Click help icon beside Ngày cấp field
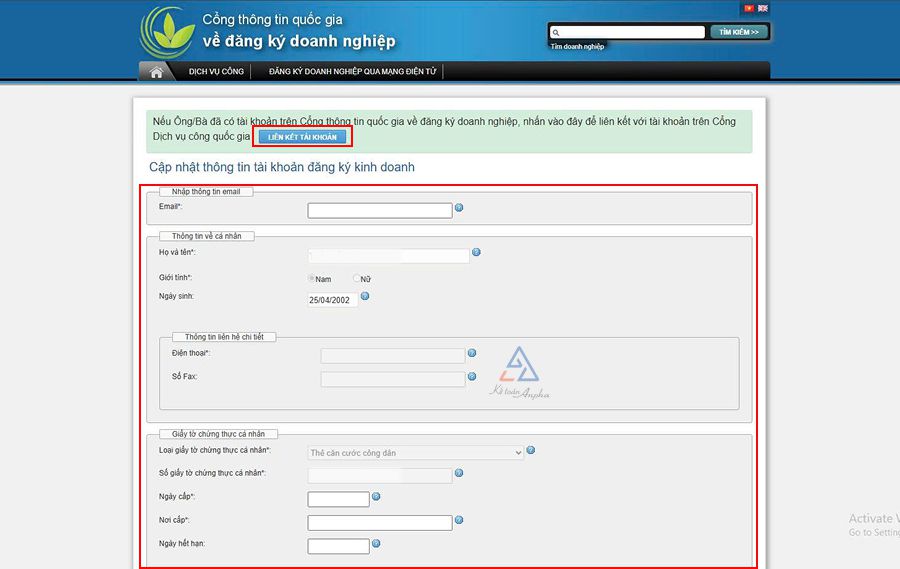The height and width of the screenshot is (569, 900). 376,496
